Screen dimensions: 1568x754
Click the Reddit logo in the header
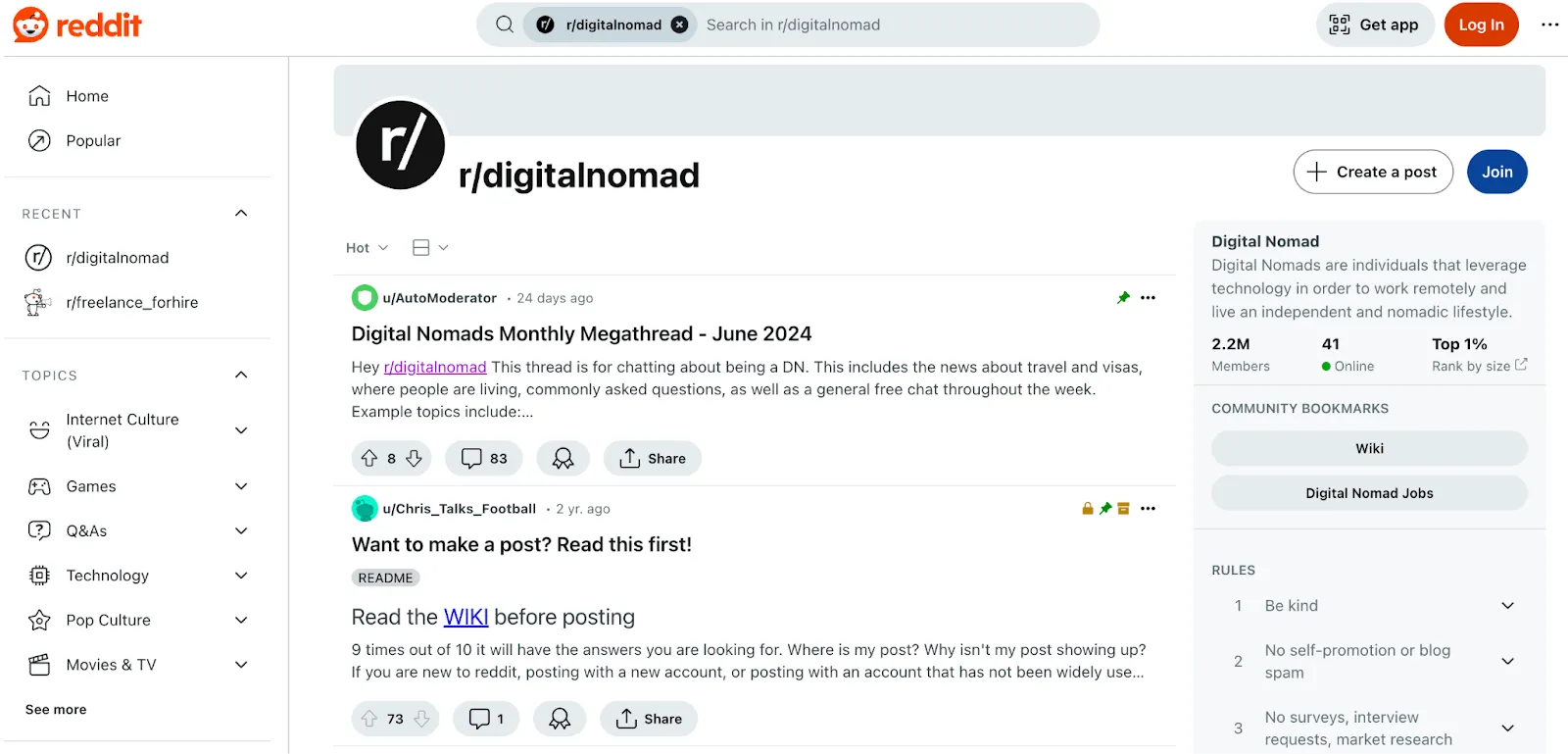pyautogui.click(x=77, y=25)
